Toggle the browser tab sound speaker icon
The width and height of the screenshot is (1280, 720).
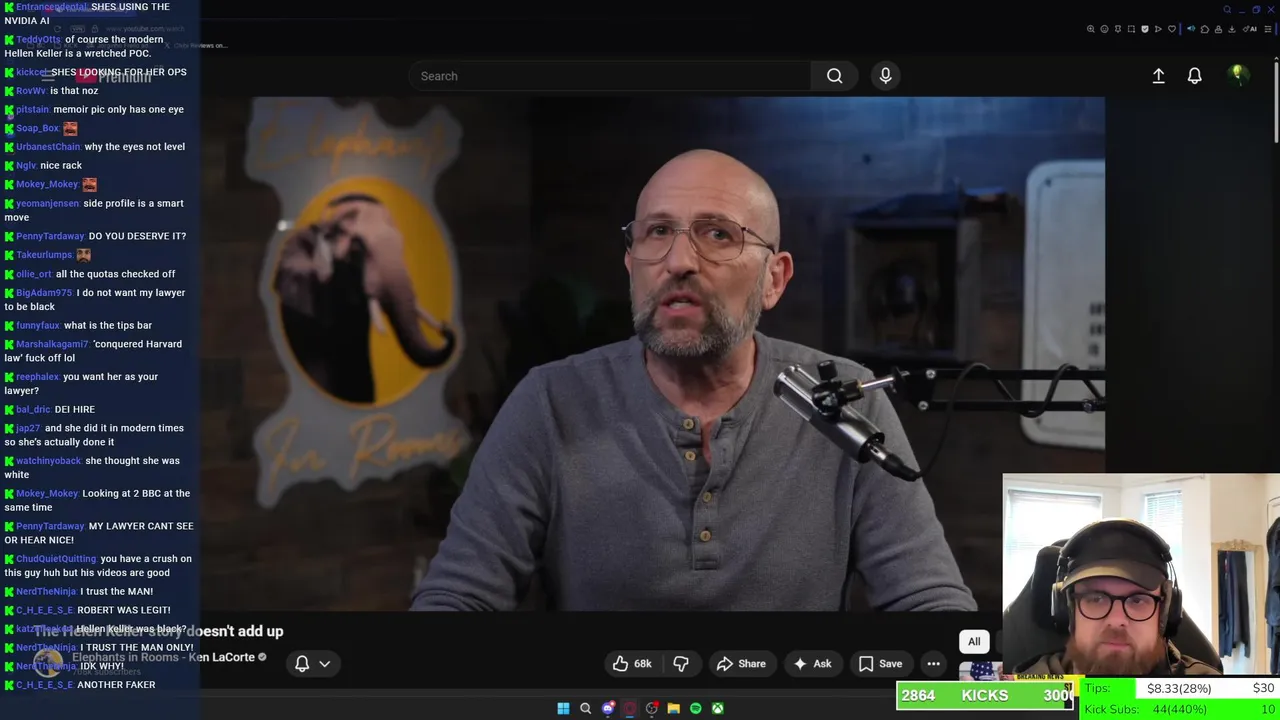coord(1191,29)
